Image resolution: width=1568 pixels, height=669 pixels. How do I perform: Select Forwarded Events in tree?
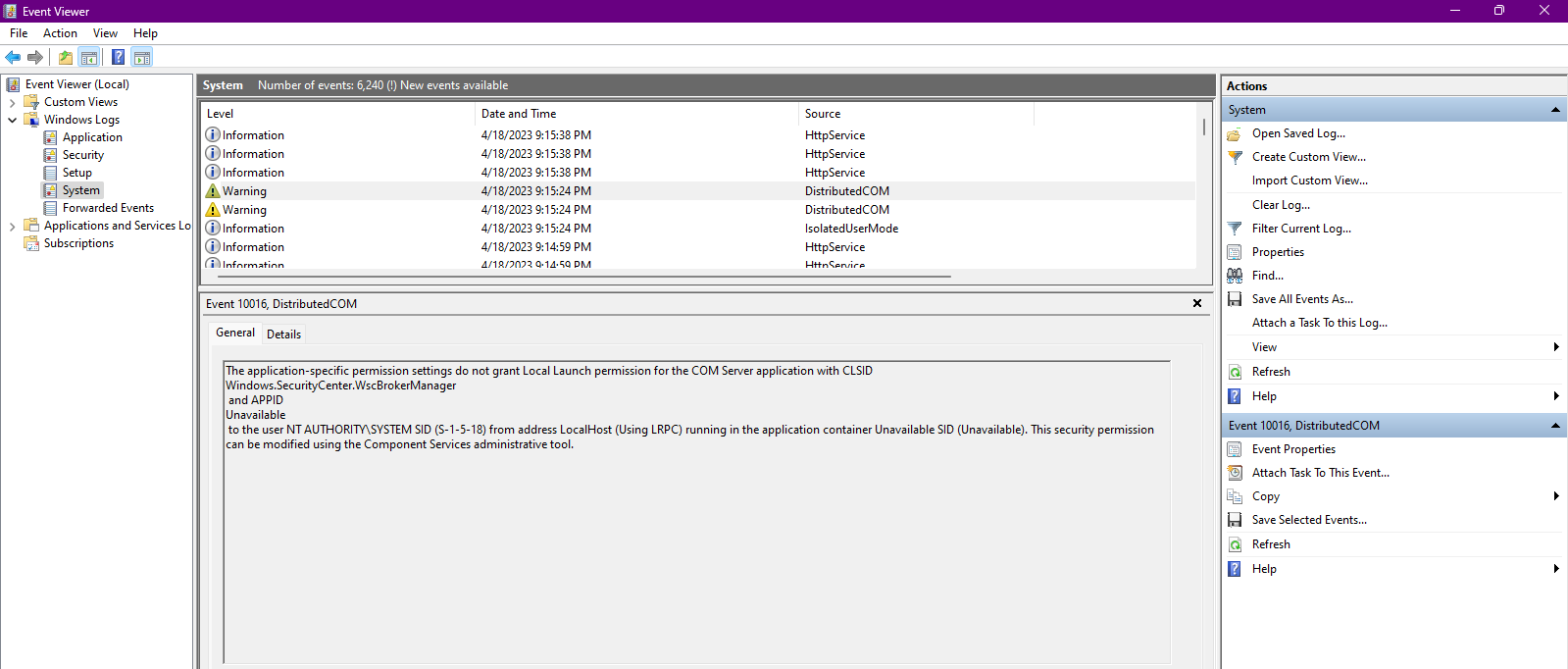click(x=108, y=208)
